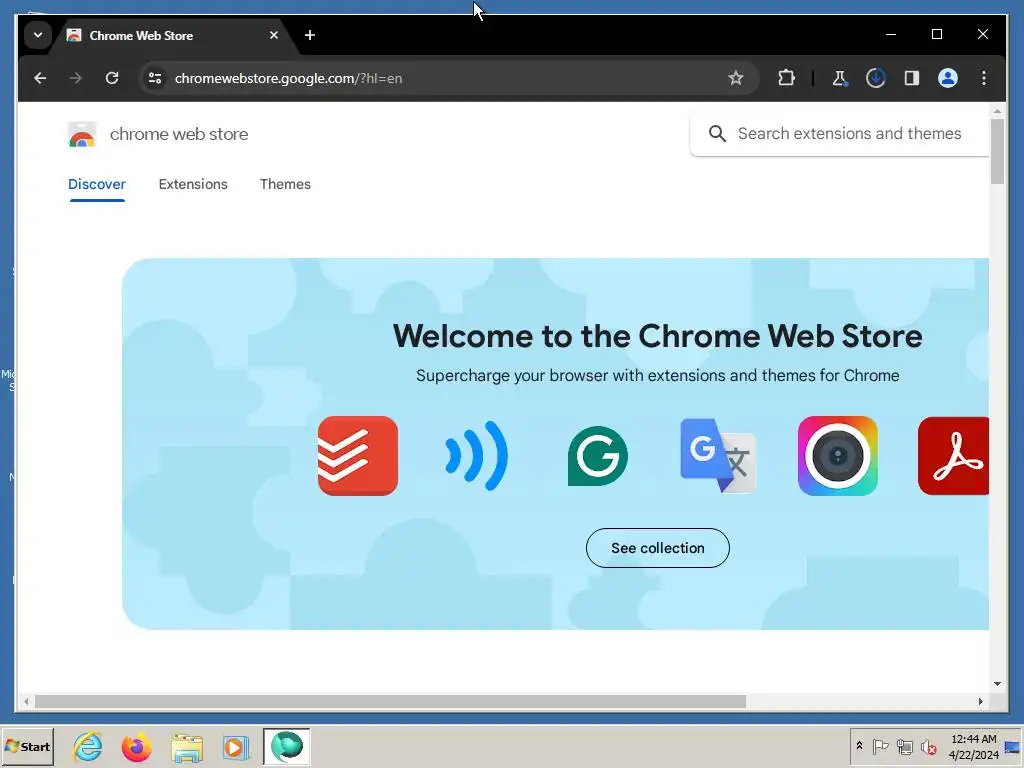The height and width of the screenshot is (768, 1024).
Task: Close the Chrome Web Store tab
Action: point(274,35)
